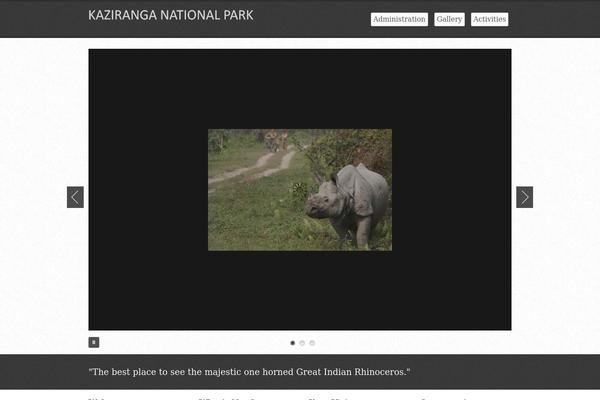Click the rhinoceros slide image
The height and width of the screenshot is (400, 600).
[x=300, y=190]
